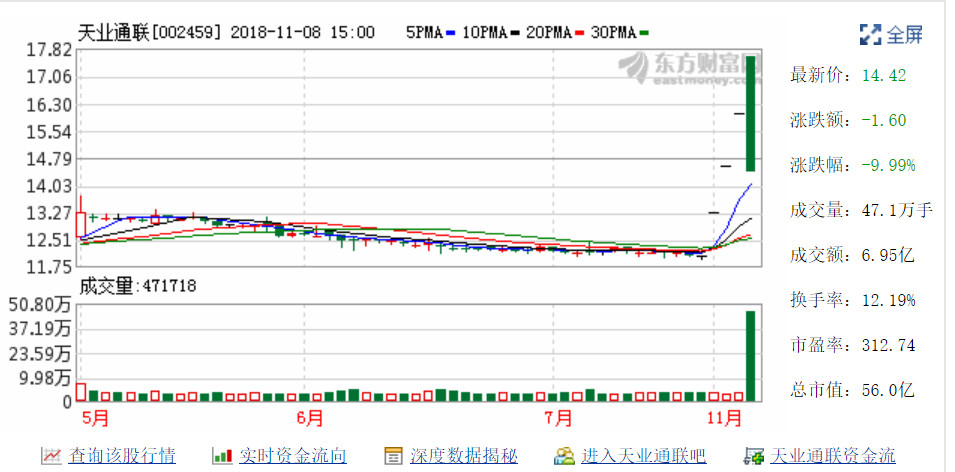Image resolution: width=955 pixels, height=472 pixels.
Task: Open the 深度数据揭秘 link
Action: [x=463, y=455]
